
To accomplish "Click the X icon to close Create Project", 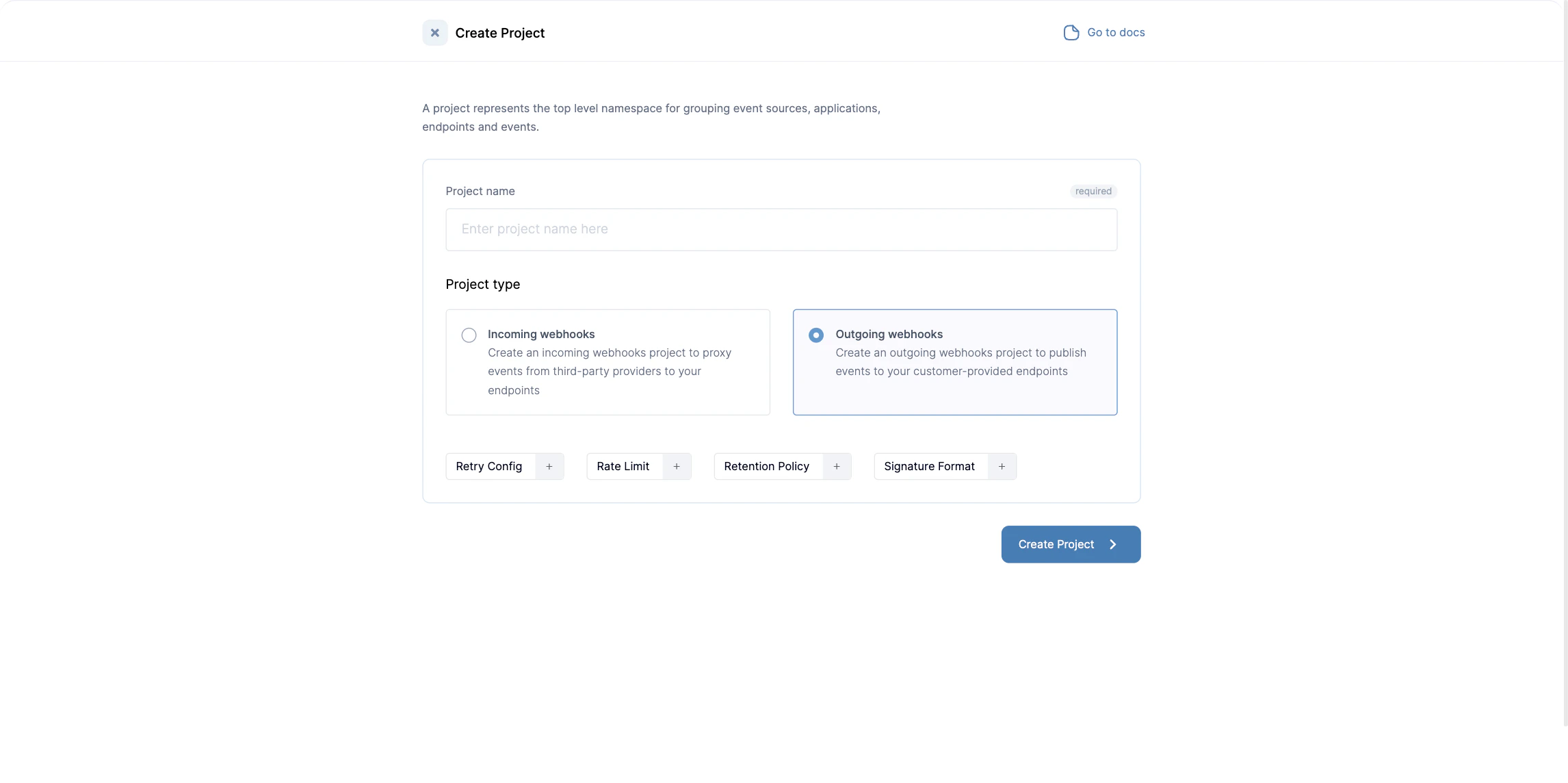I will pyautogui.click(x=435, y=32).
